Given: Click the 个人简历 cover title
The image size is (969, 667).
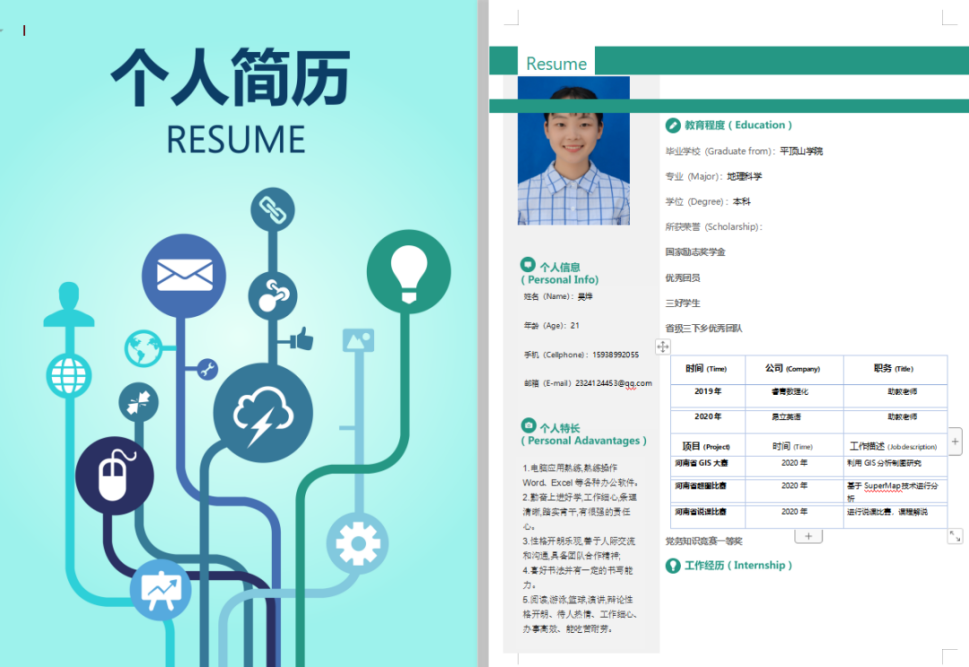Looking at the screenshot, I should [231, 76].
